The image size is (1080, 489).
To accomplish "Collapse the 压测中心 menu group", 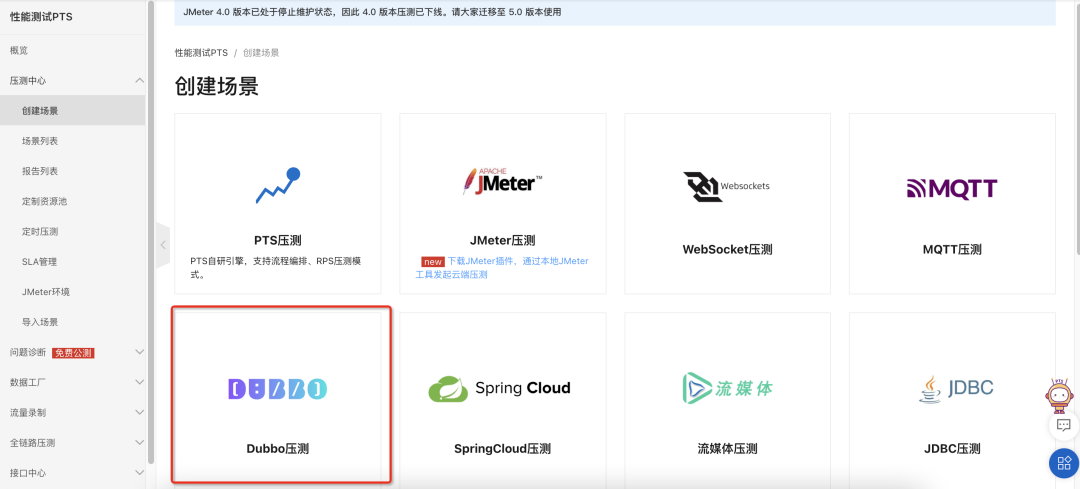I will click(x=139, y=81).
